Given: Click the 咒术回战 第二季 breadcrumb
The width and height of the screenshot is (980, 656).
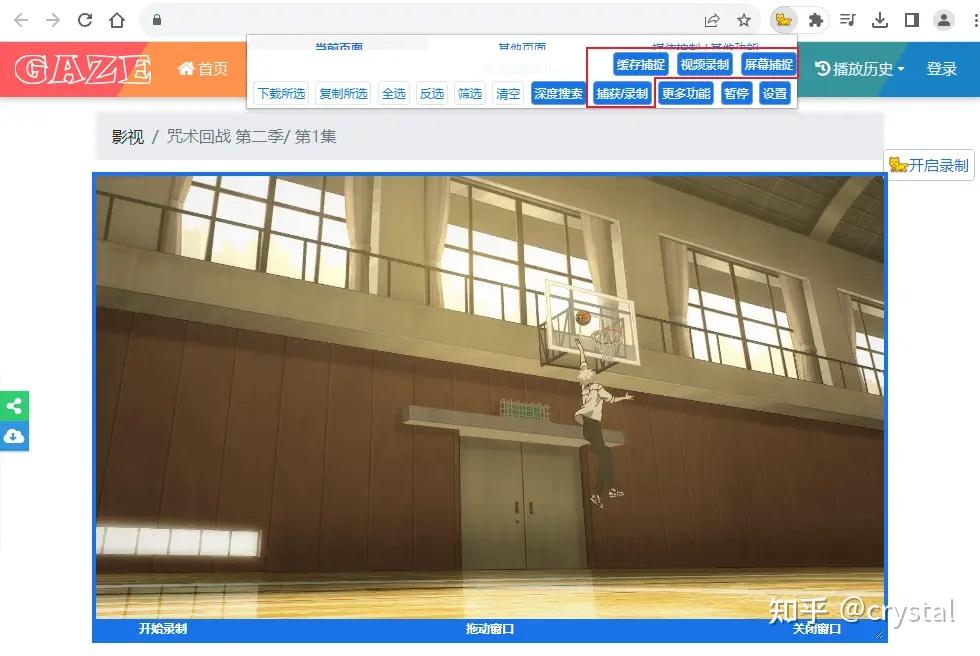Looking at the screenshot, I should [224, 136].
